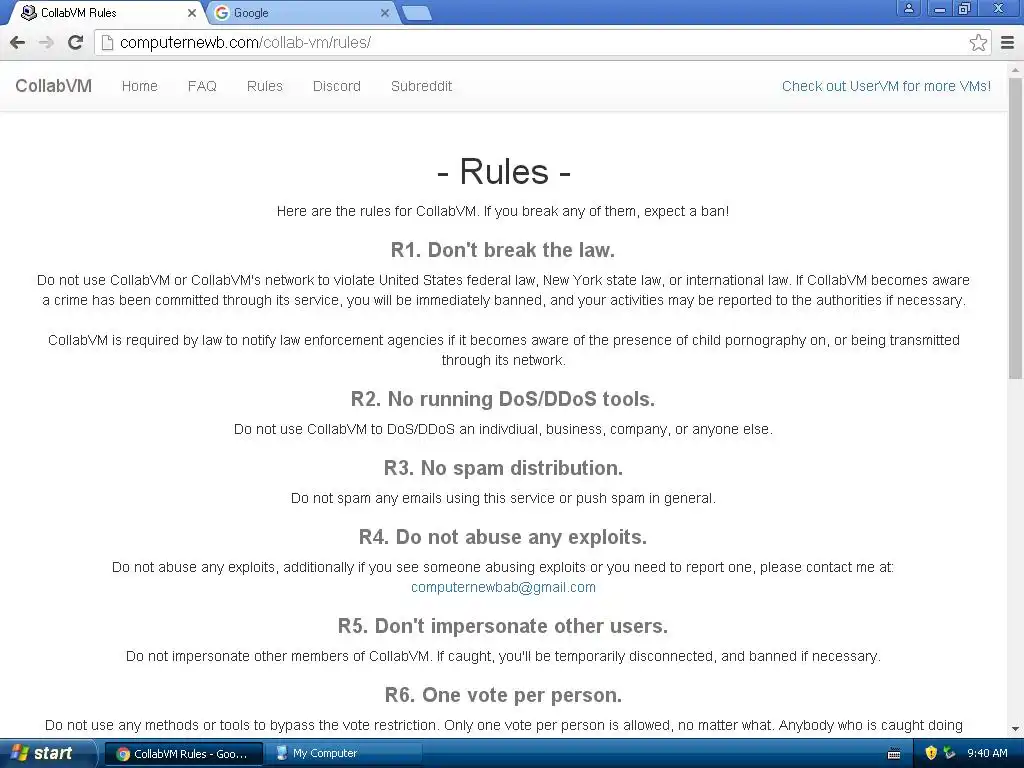The width and height of the screenshot is (1024, 768).
Task: Open the Home nav item
Action: (x=140, y=86)
